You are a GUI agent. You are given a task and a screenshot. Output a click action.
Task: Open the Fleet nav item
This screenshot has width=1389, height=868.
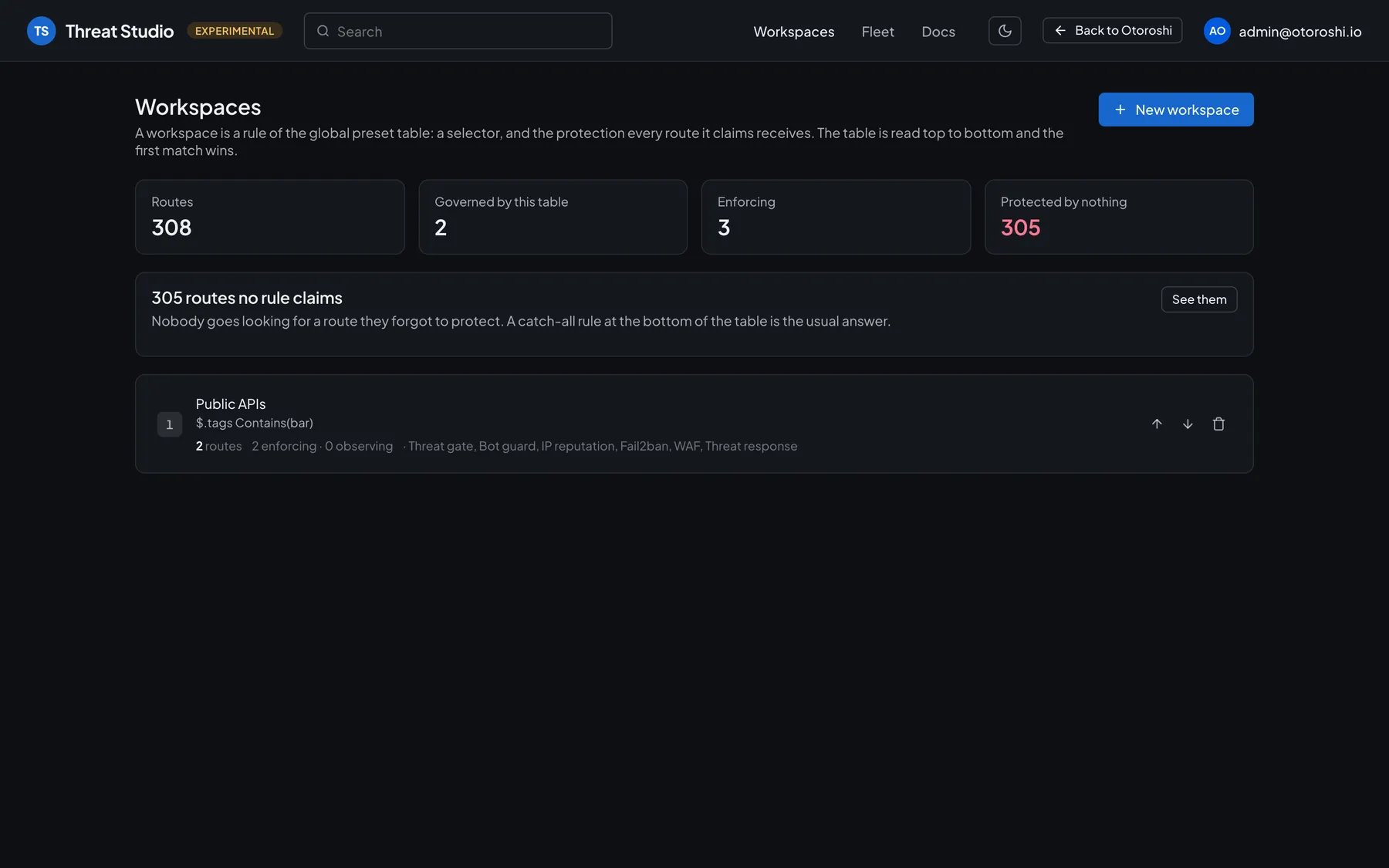[x=877, y=32]
